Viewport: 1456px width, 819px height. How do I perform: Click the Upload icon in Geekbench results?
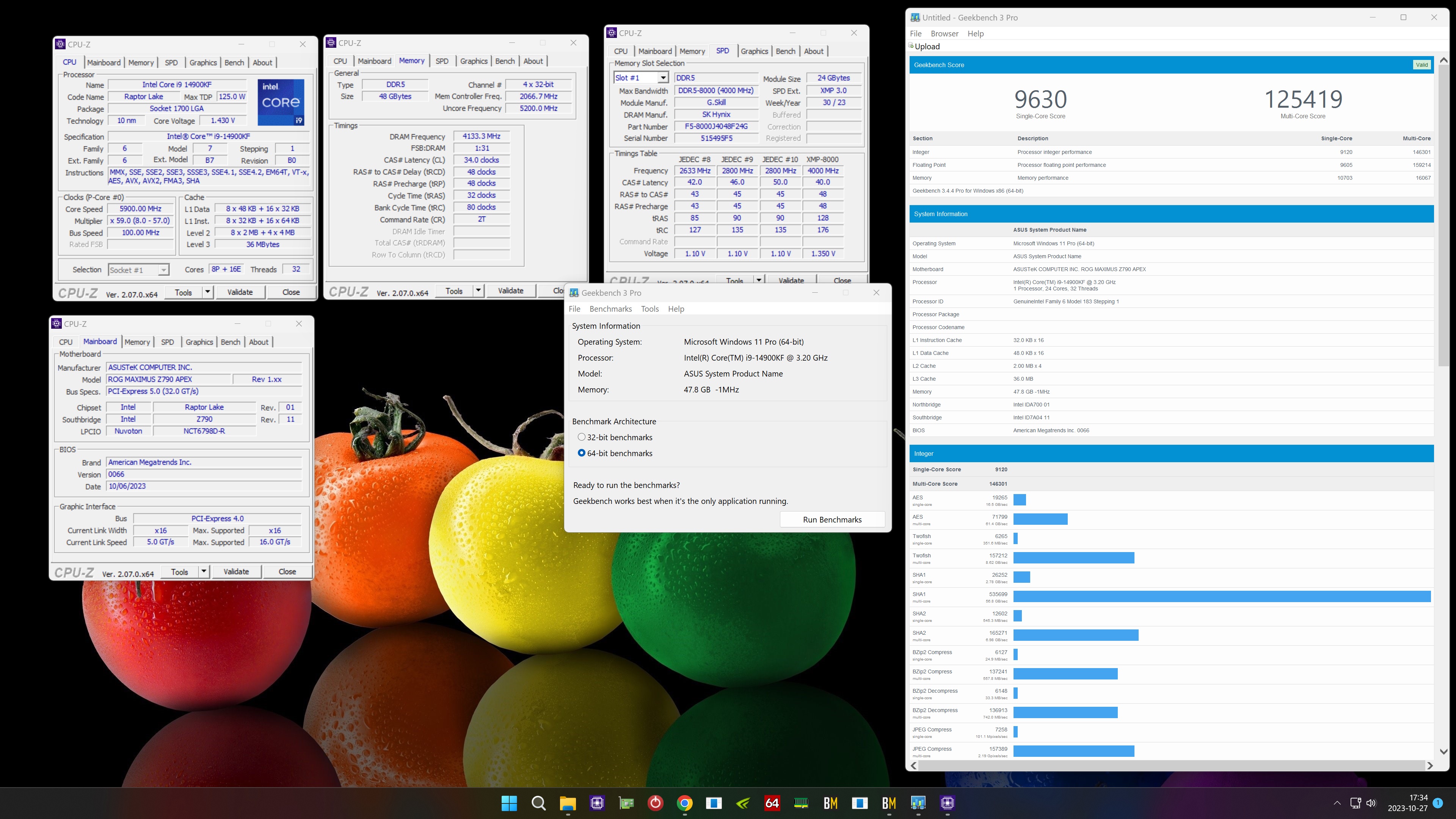(911, 46)
